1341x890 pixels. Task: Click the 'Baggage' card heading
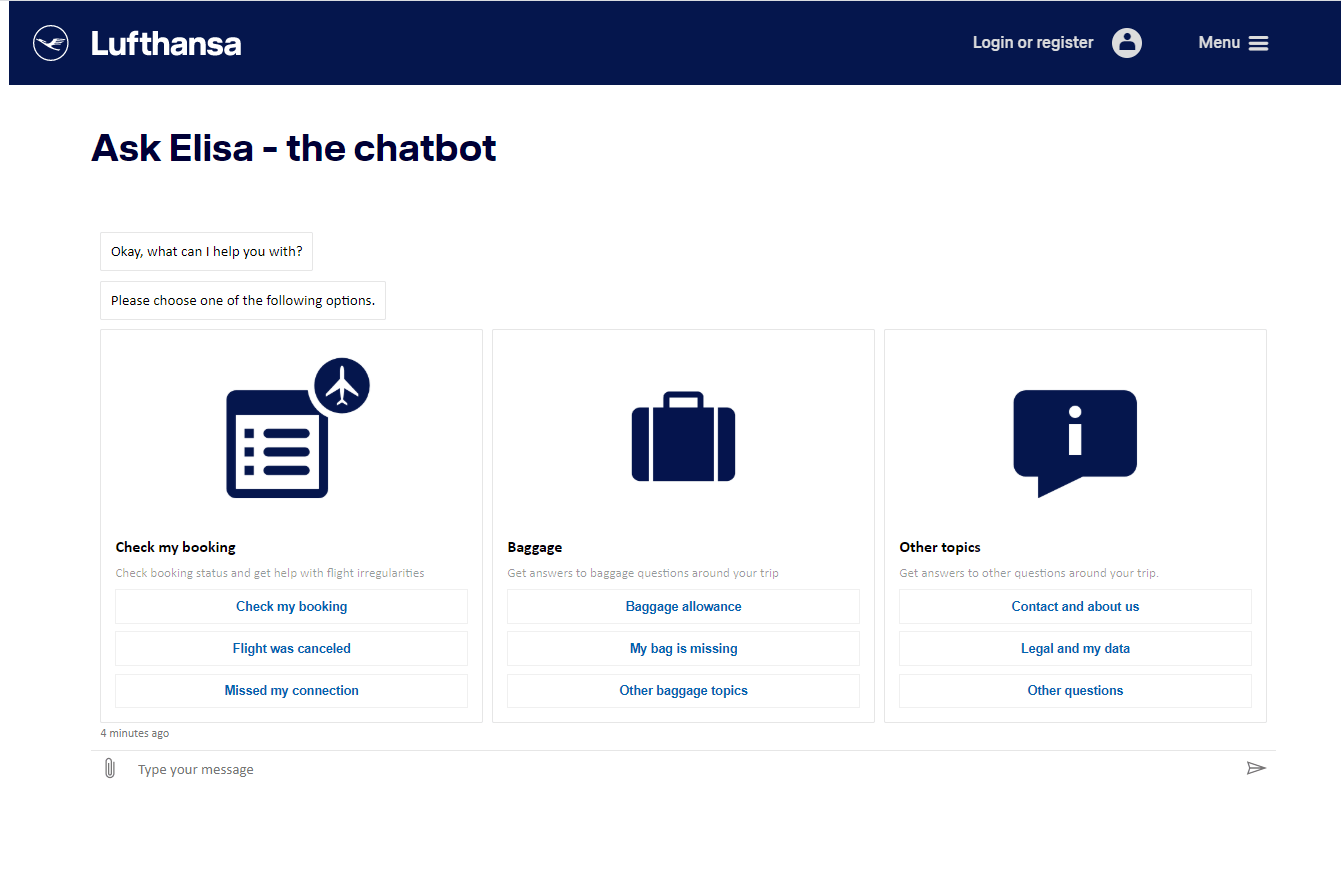535,547
